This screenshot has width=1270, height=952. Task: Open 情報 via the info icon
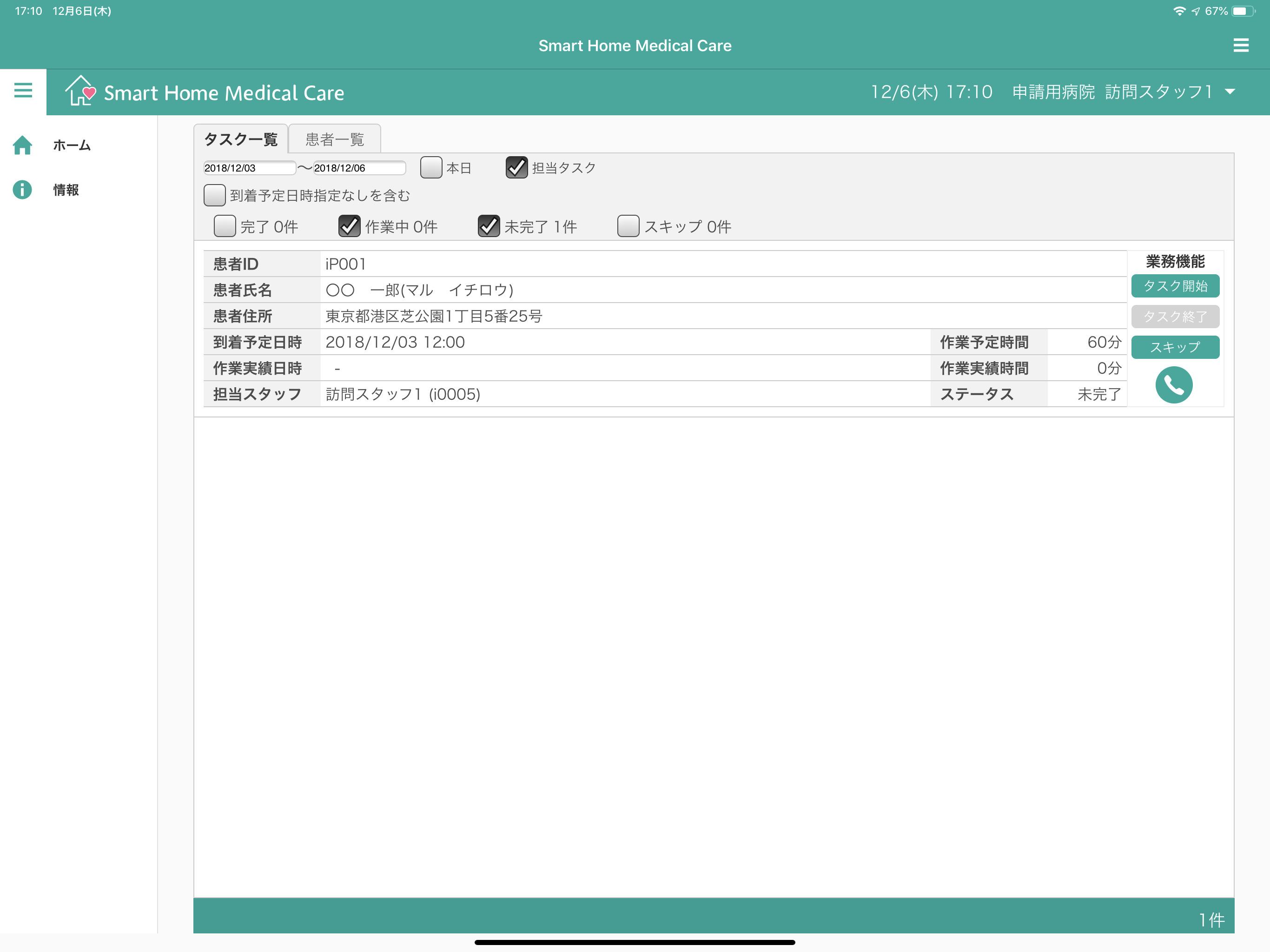click(x=22, y=190)
